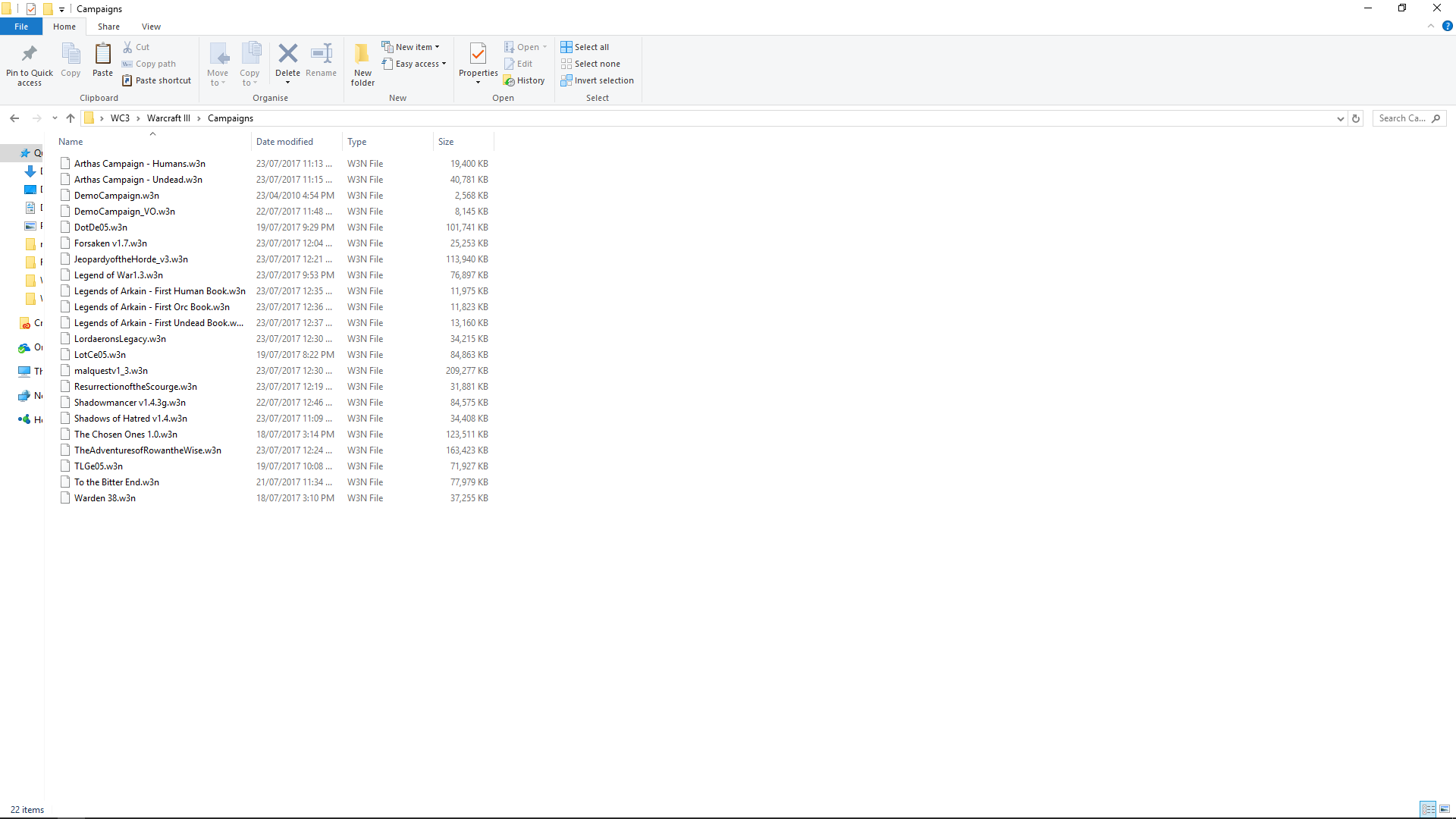Image resolution: width=1456 pixels, height=819 pixels.
Task: Click the Pin to Quick access icon
Action: (30, 54)
